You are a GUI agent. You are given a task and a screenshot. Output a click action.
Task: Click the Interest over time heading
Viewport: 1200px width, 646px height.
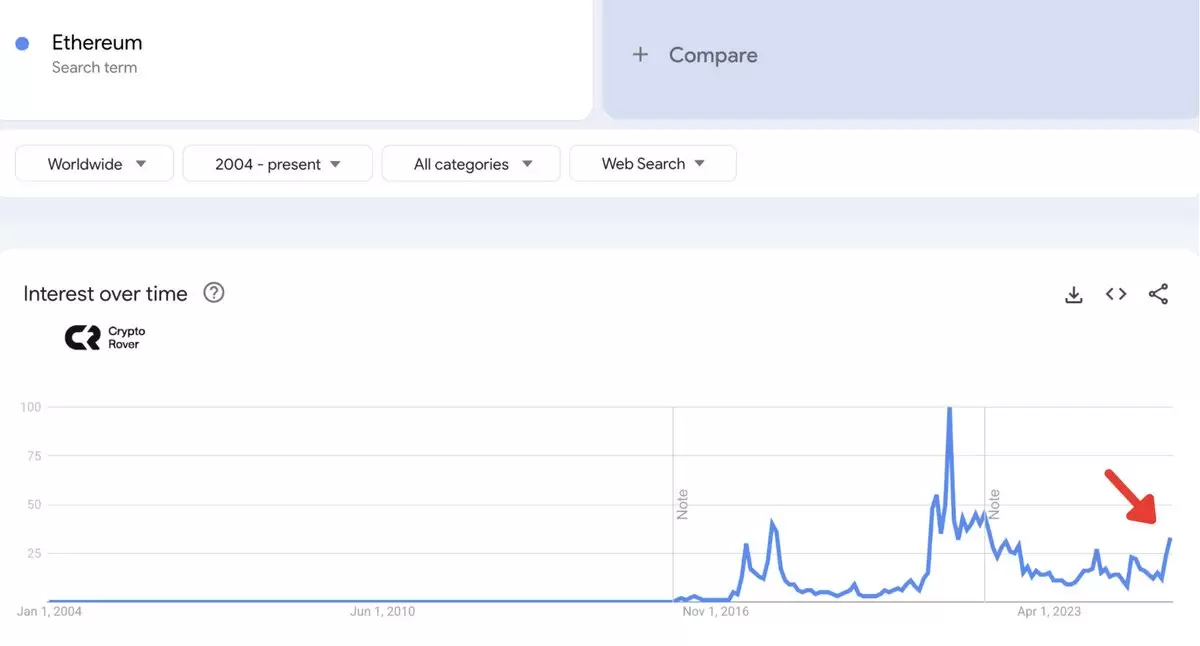pyautogui.click(x=105, y=294)
